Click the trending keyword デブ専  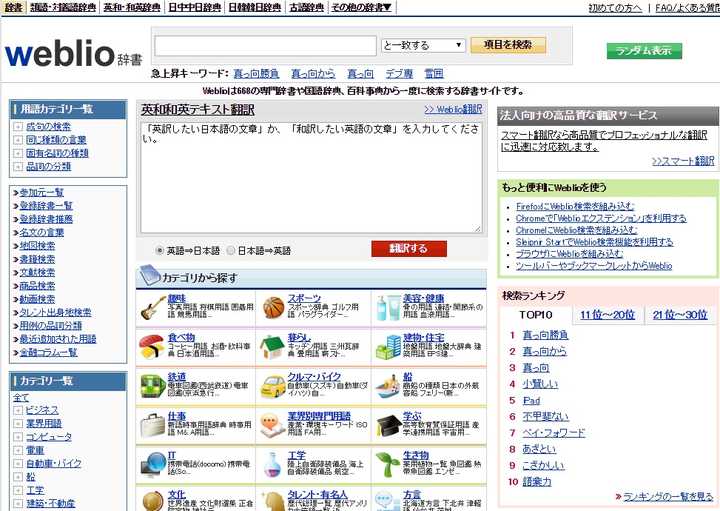(399, 73)
